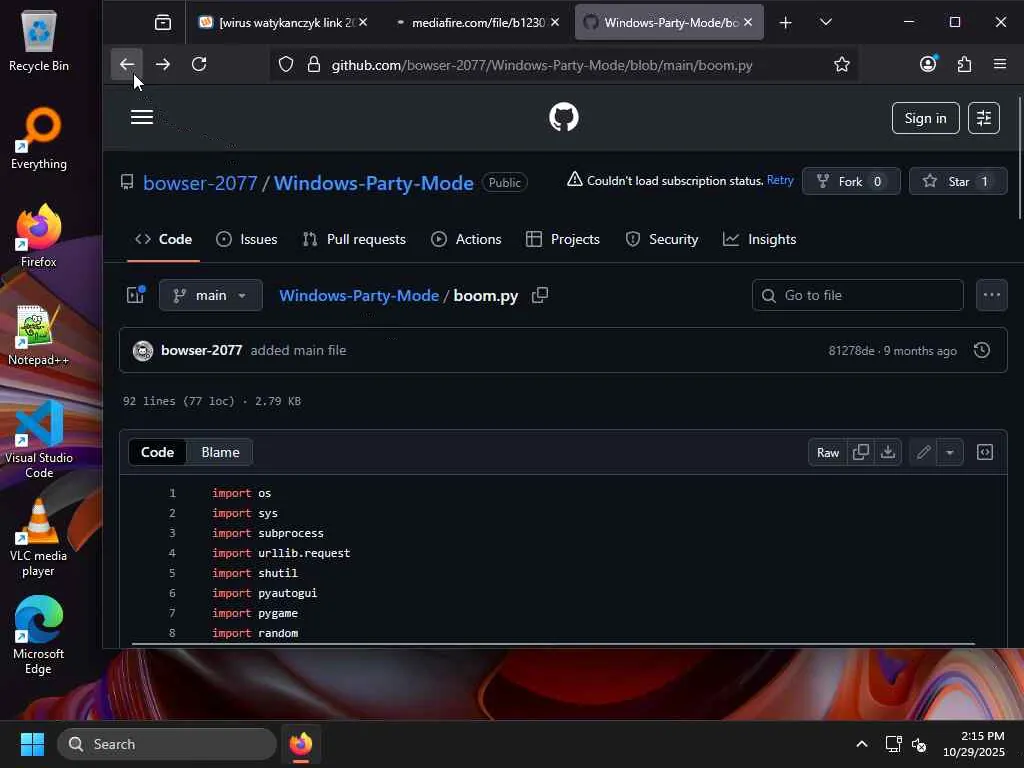Click the Firefox taskbar icon
Viewport: 1024px width, 768px height.
pos(301,744)
